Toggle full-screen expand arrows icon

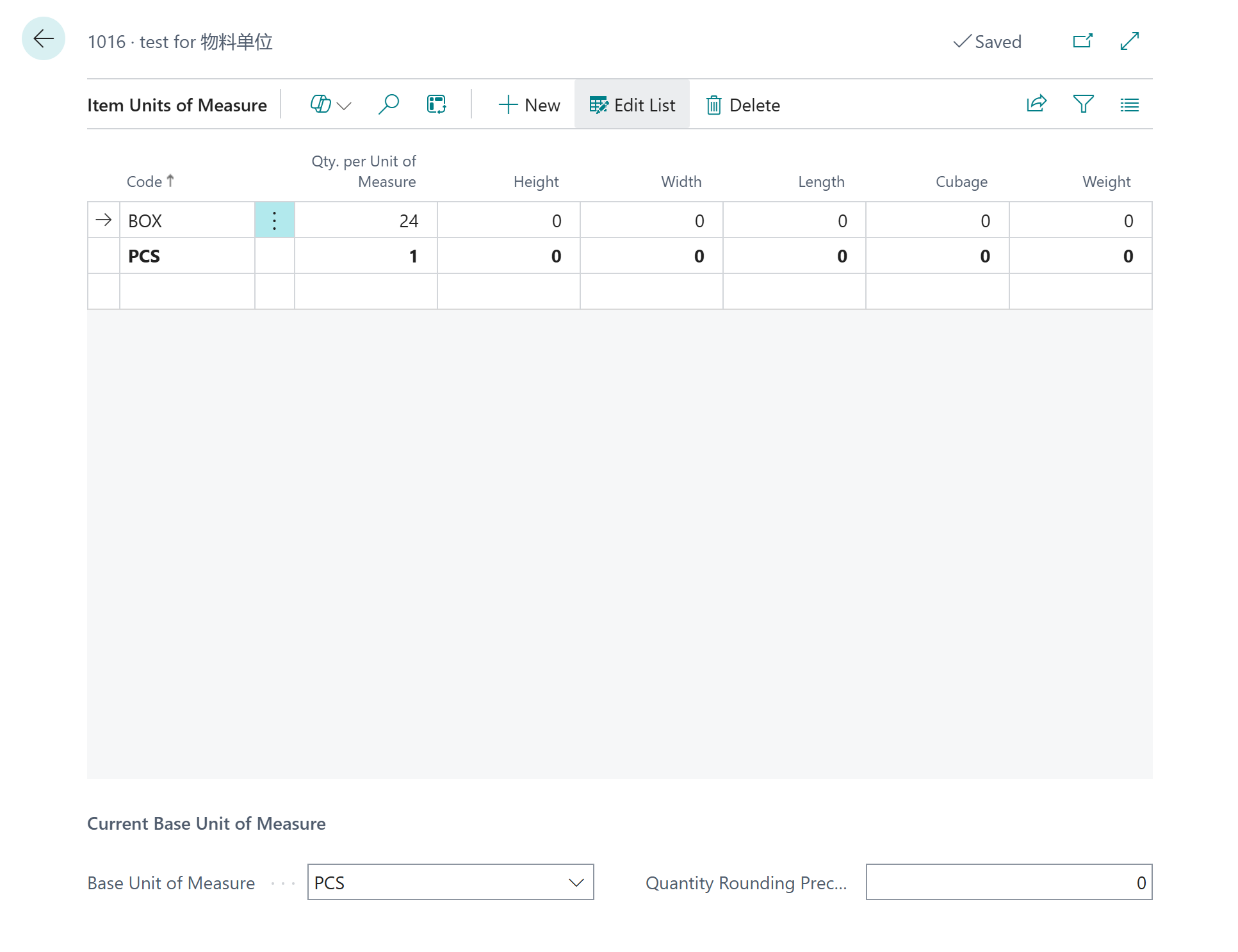[1129, 42]
